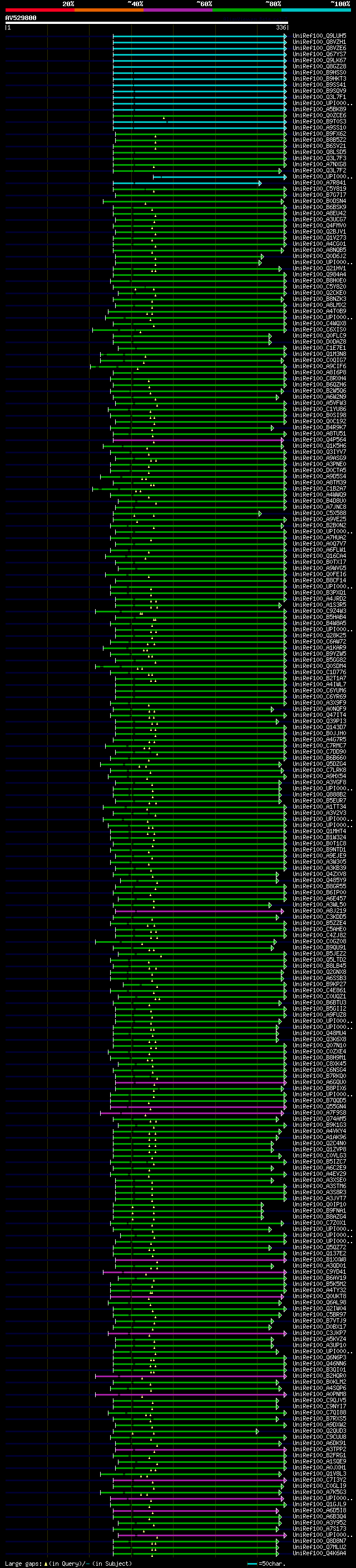Click the purple ~60% identity scale segment
The height and width of the screenshot is (1568, 356).
179,10
